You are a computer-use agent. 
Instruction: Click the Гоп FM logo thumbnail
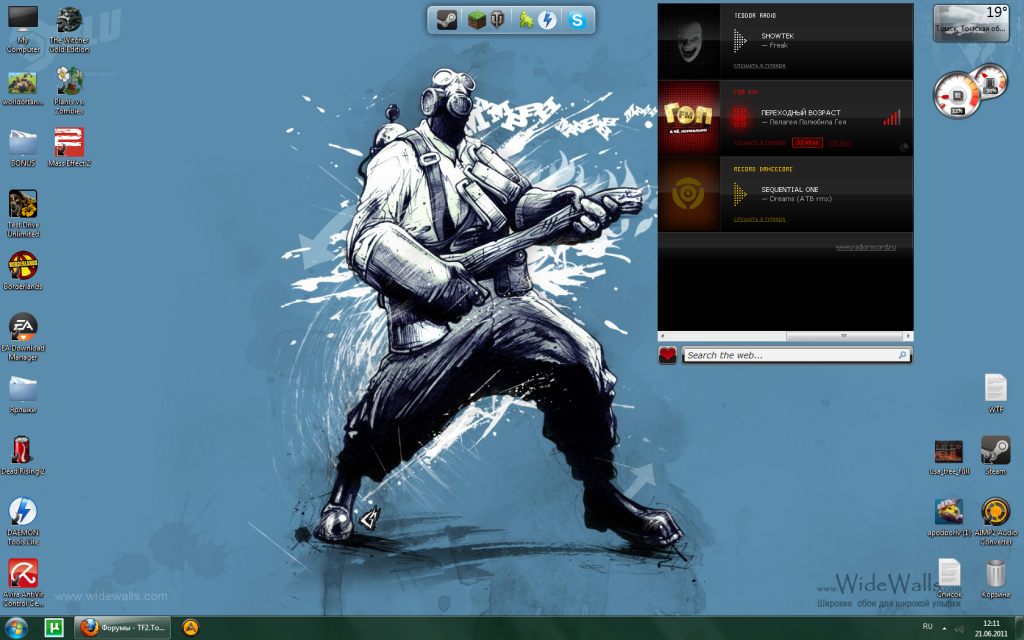click(x=689, y=118)
